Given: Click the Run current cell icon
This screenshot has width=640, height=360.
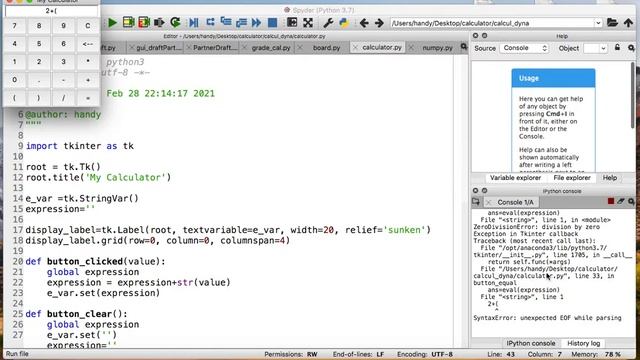Looking at the screenshot, I should point(129,22).
